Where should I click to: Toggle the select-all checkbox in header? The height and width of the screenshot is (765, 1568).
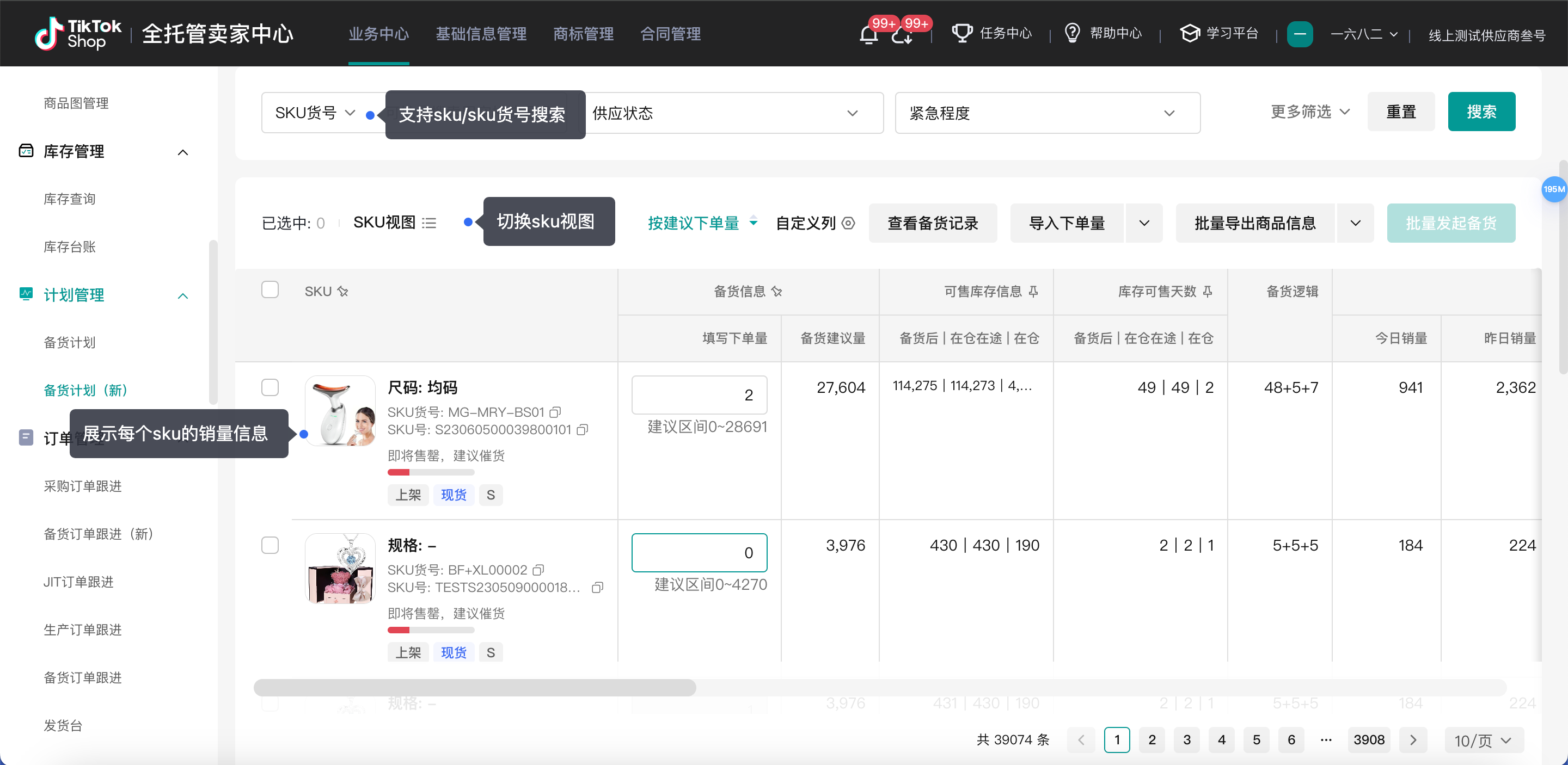[269, 289]
